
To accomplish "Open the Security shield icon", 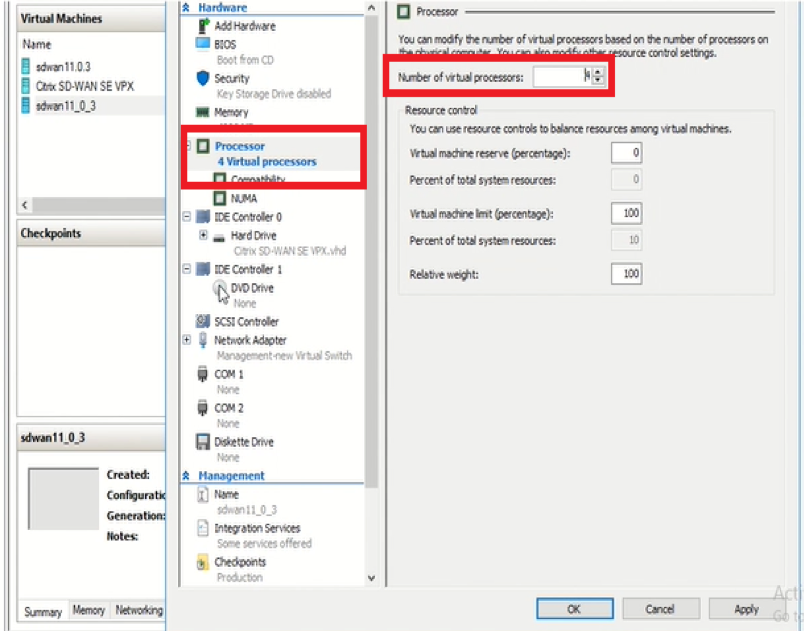I will pyautogui.click(x=203, y=78).
